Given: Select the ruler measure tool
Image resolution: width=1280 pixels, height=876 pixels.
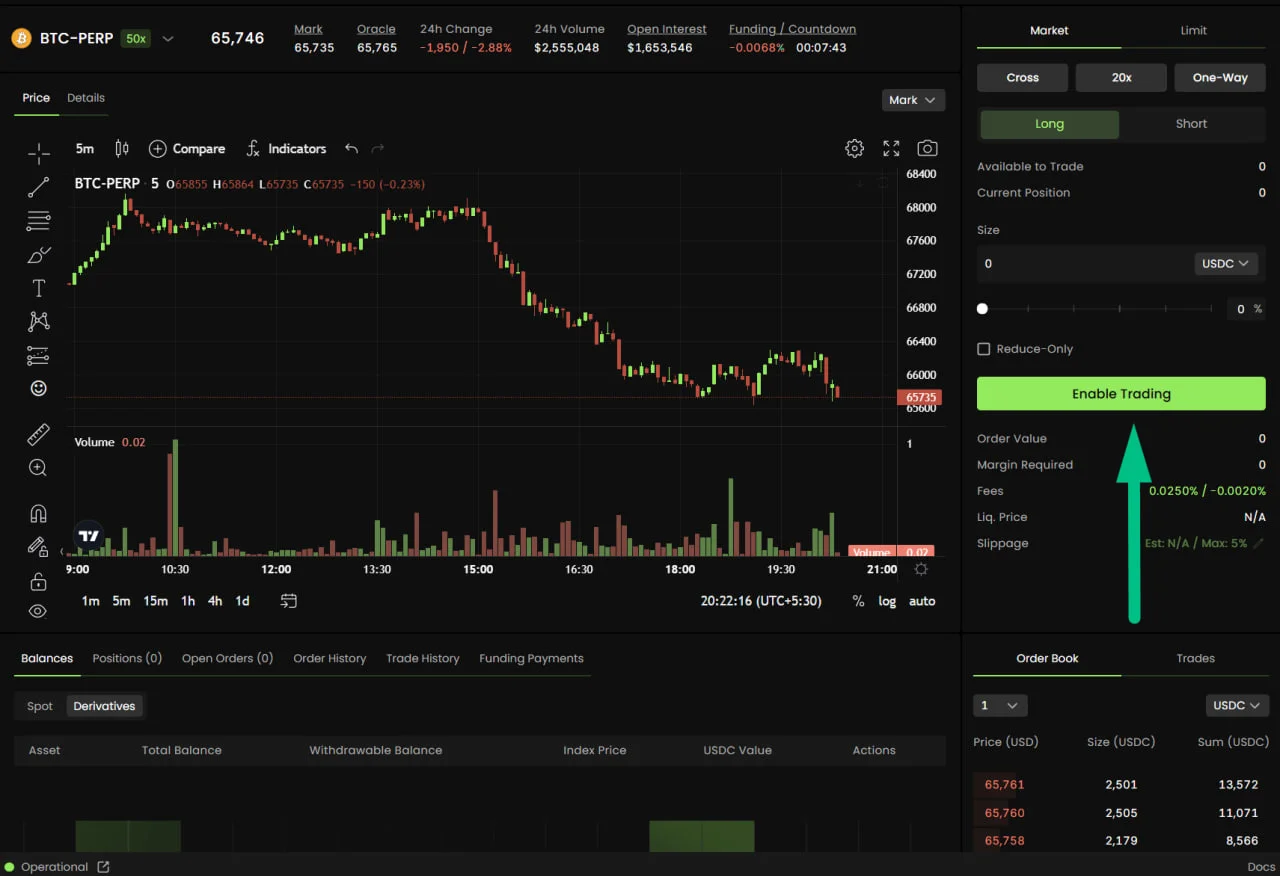Looking at the screenshot, I should (x=38, y=434).
